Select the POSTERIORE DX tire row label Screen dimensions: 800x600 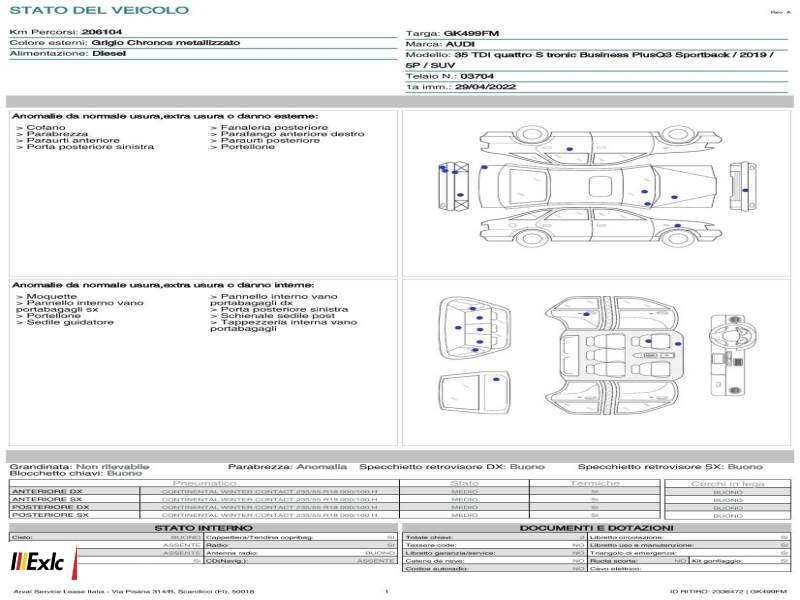coord(51,508)
